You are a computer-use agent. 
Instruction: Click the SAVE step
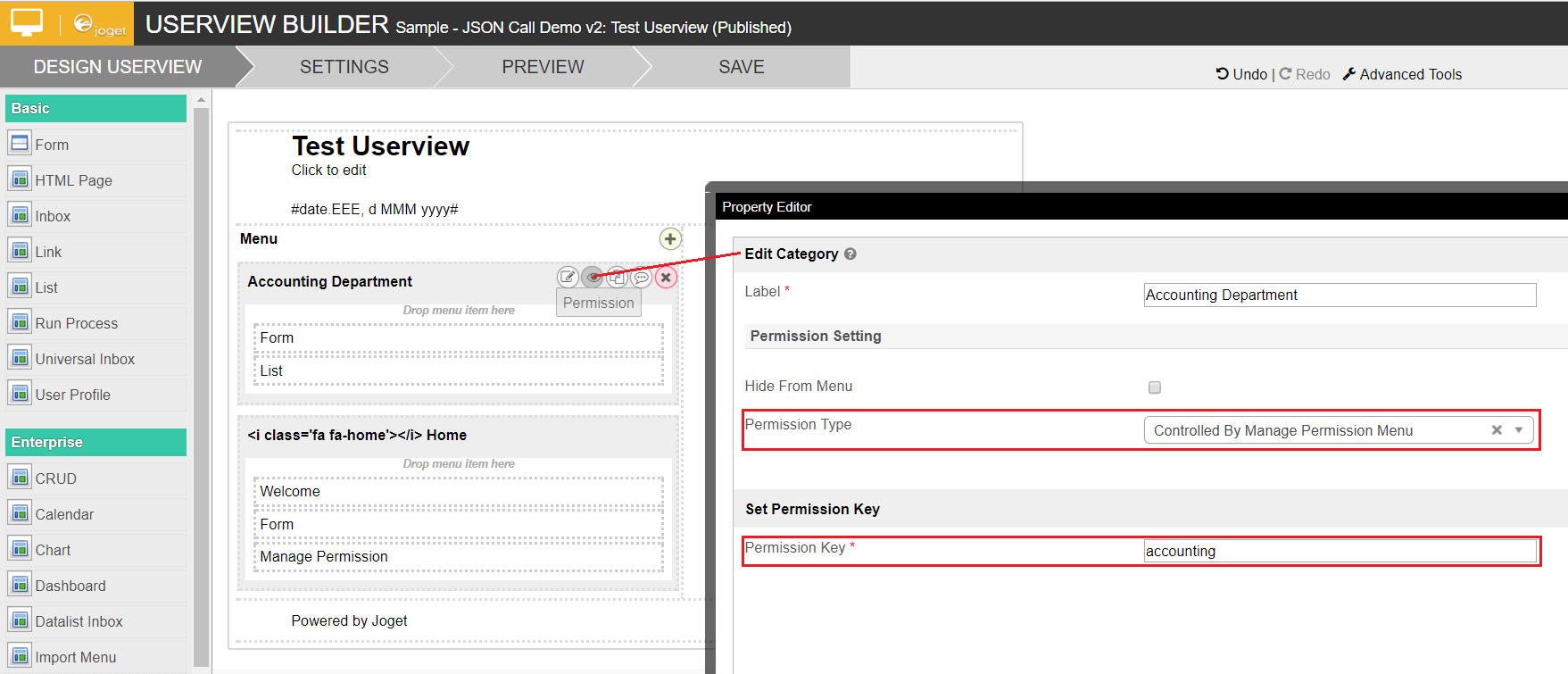[x=742, y=67]
